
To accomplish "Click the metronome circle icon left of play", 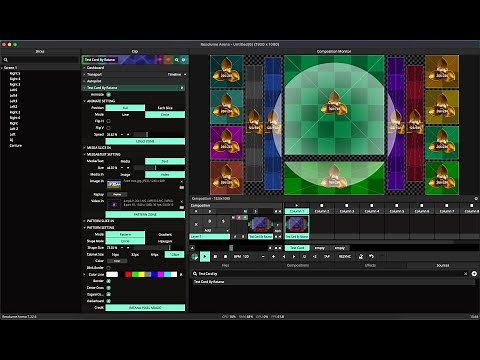I will [195, 257].
